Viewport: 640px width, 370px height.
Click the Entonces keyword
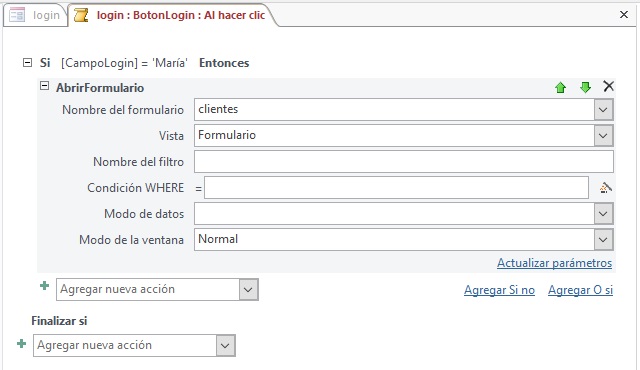pos(224,63)
